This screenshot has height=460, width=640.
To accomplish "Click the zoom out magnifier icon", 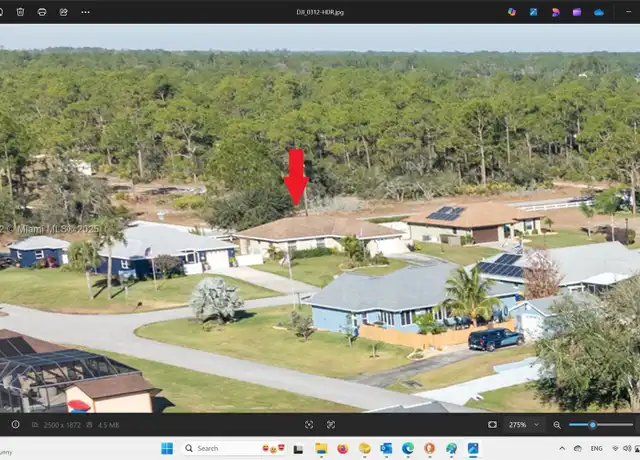I will point(557,425).
